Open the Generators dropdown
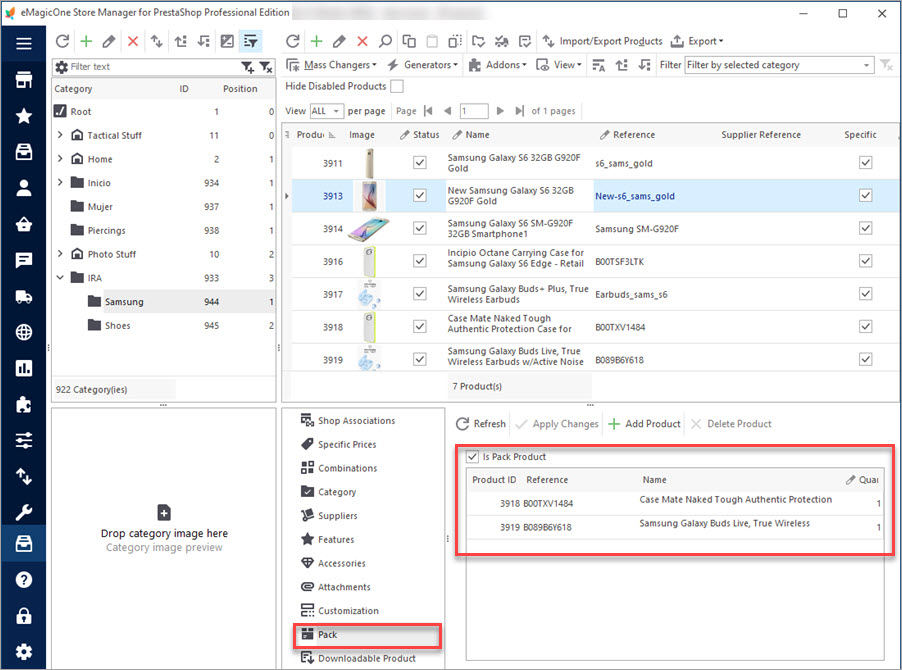This screenshot has width=902, height=670. click(x=422, y=65)
